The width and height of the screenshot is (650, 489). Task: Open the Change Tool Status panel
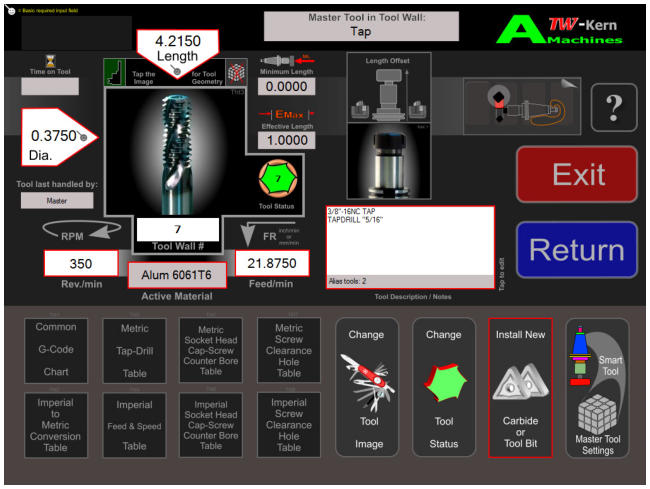click(444, 387)
